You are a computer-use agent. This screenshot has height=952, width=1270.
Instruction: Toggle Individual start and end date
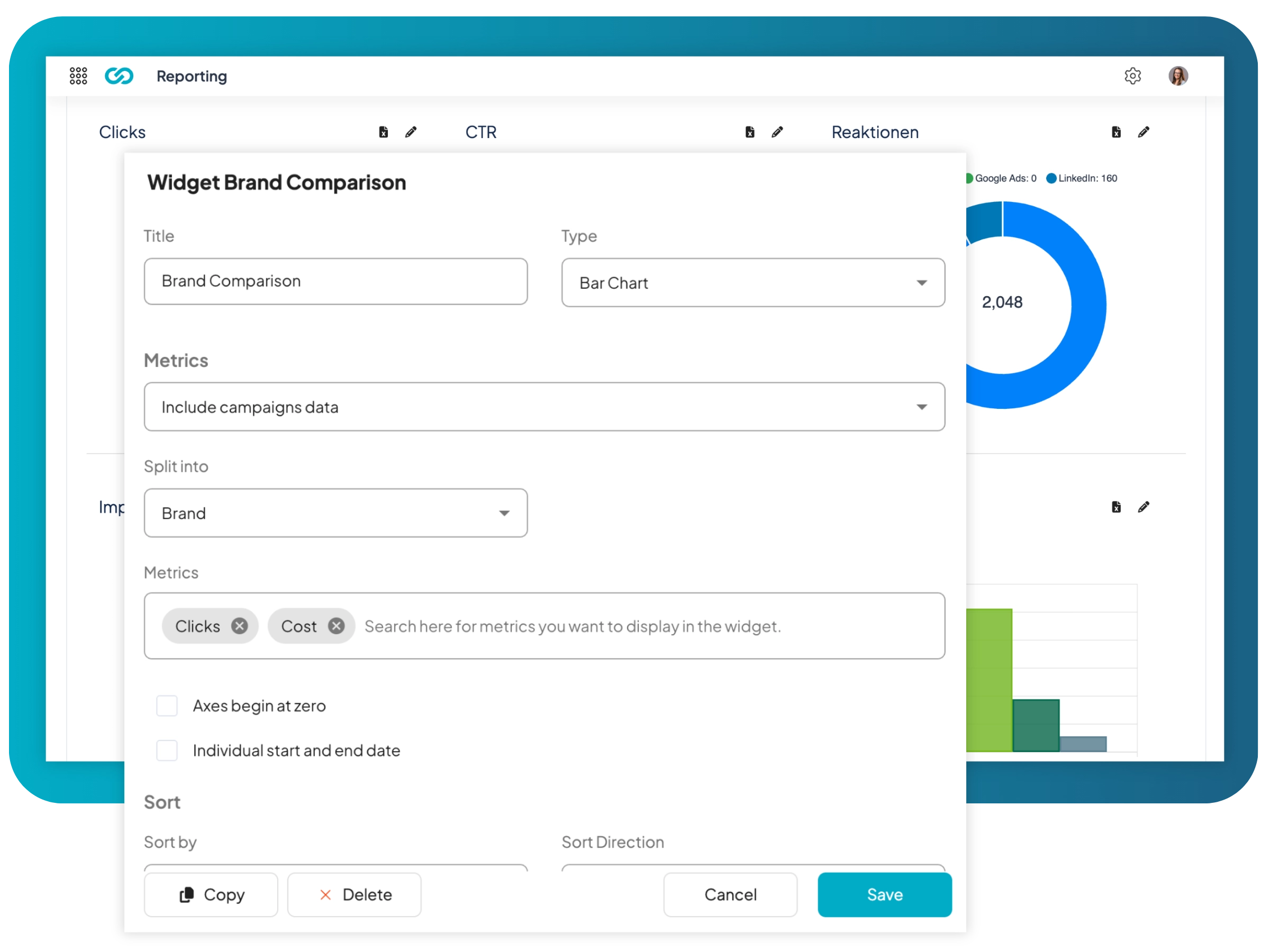click(167, 750)
